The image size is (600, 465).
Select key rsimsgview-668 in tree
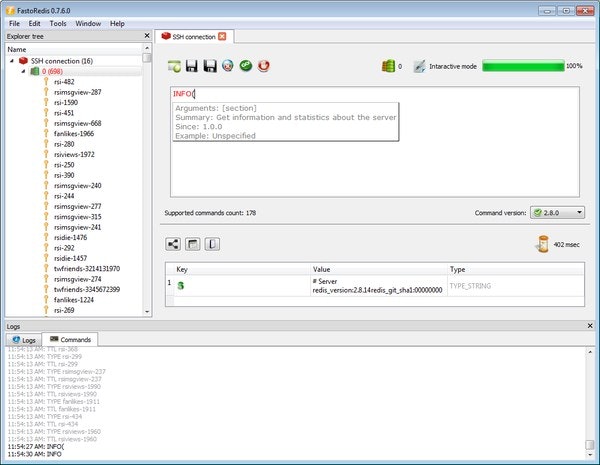[x=78, y=123]
